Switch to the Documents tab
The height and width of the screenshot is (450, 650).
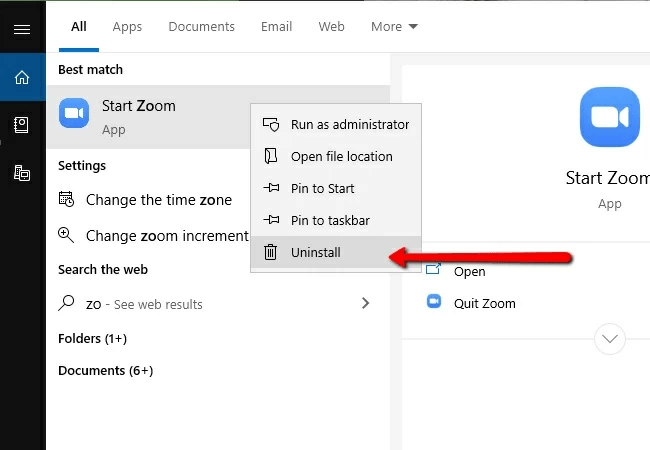point(201,27)
